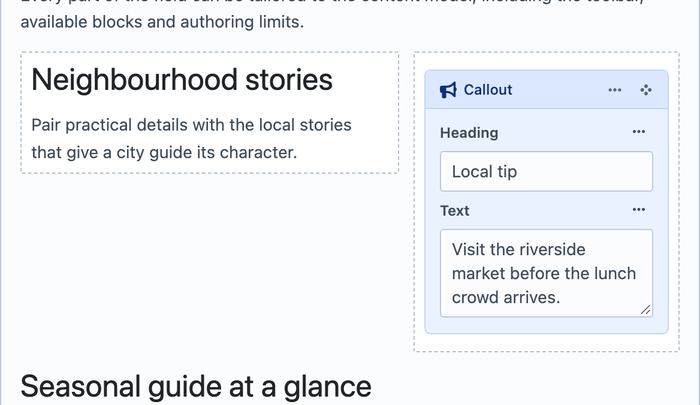The height and width of the screenshot is (405, 700).
Task: Click the Seasonal guide at a glance heading
Action: (x=196, y=386)
